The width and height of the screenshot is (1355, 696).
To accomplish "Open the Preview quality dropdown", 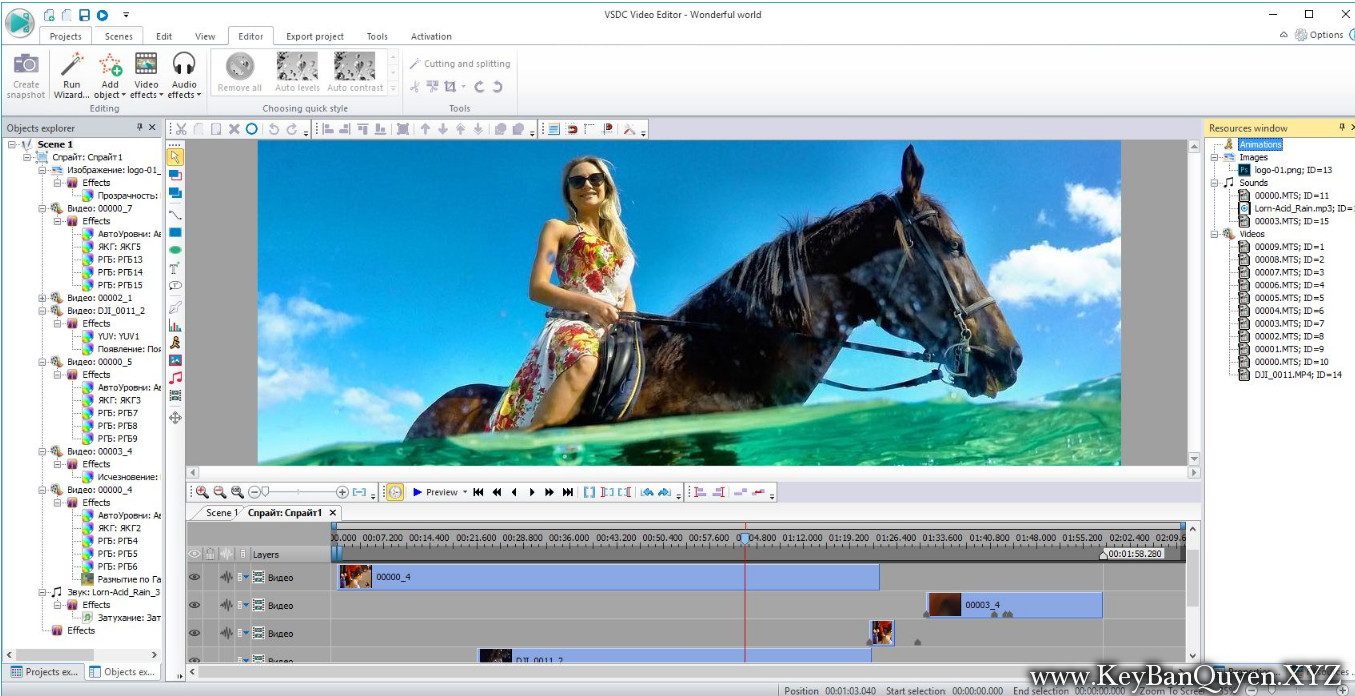I will [x=465, y=491].
